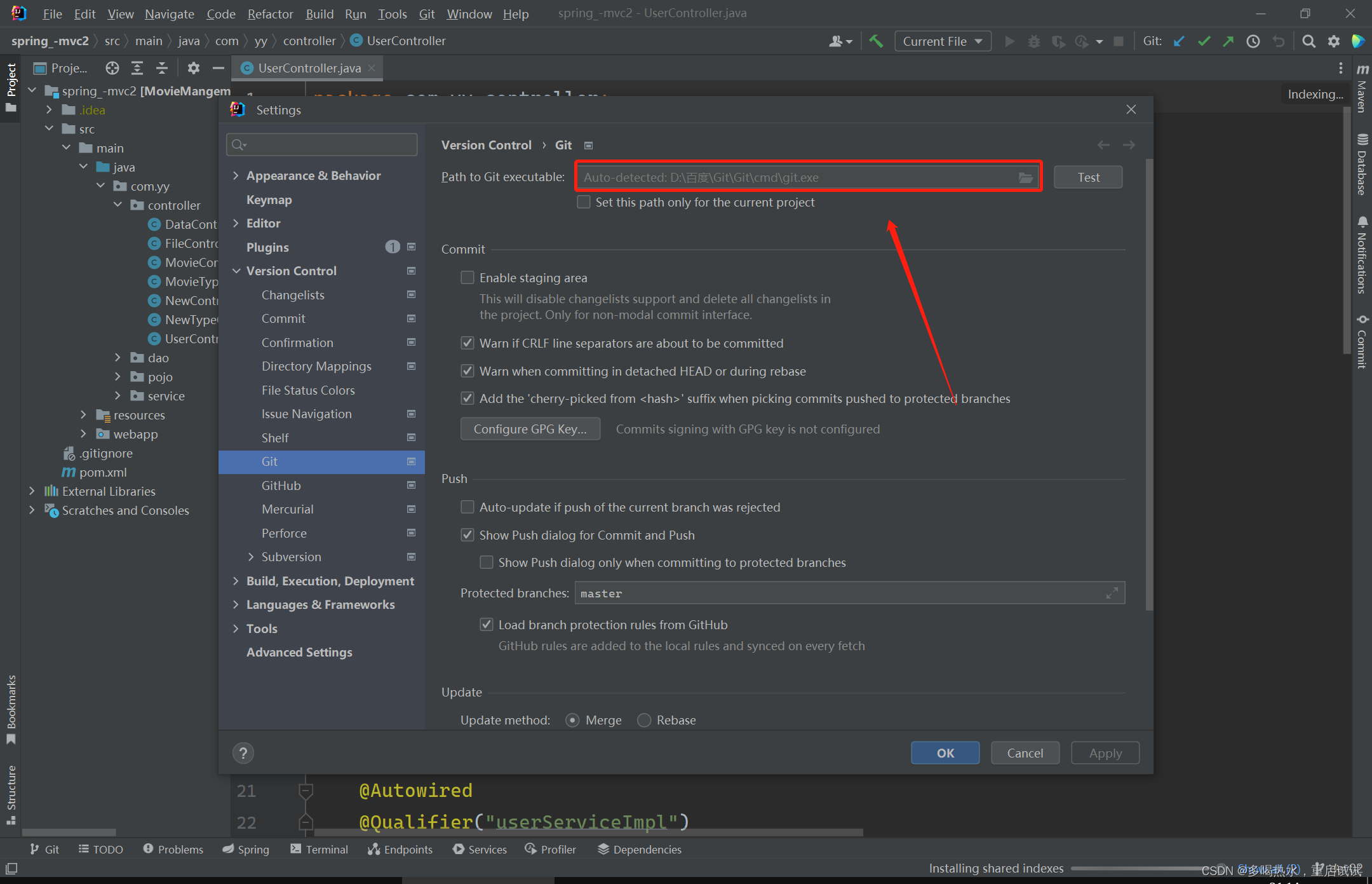Expand the Subversion settings node
The height and width of the screenshot is (884, 1372).
click(251, 557)
